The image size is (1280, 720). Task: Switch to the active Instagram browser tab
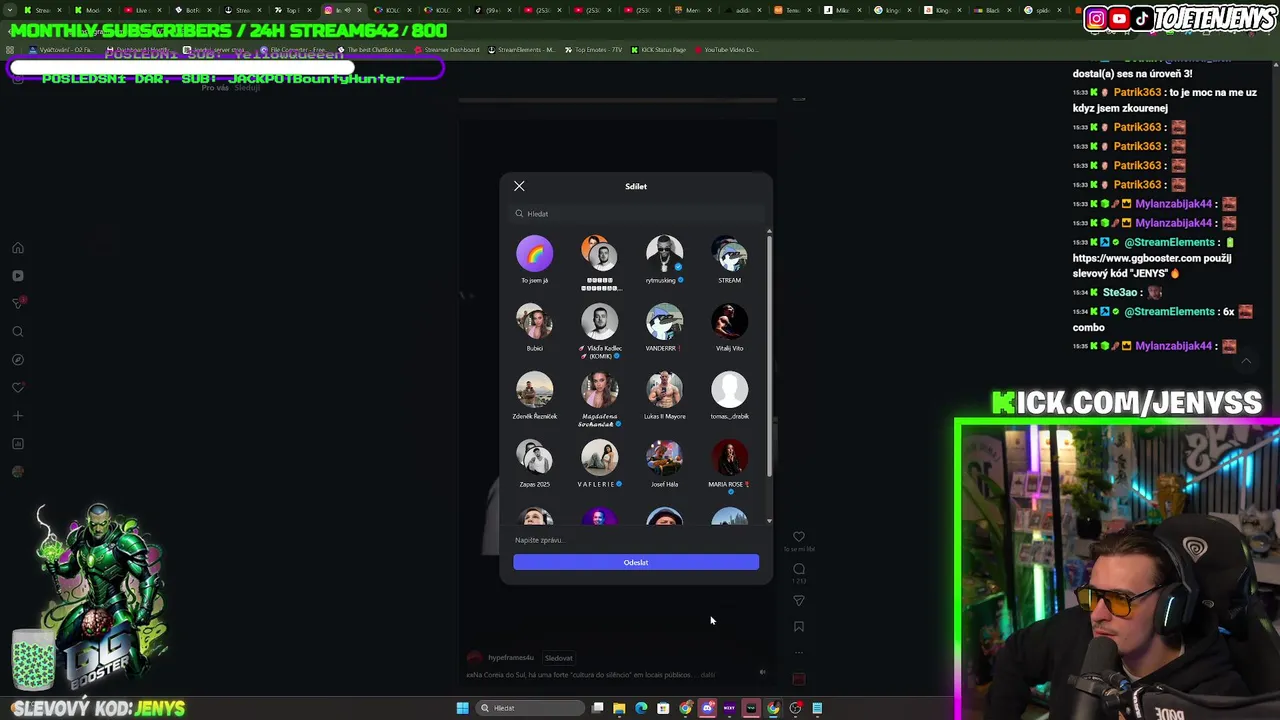coord(343,10)
